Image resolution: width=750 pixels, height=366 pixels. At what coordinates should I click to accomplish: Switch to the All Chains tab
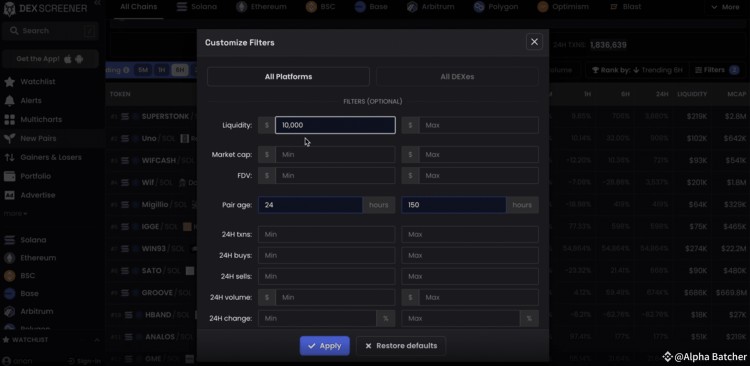coord(138,7)
